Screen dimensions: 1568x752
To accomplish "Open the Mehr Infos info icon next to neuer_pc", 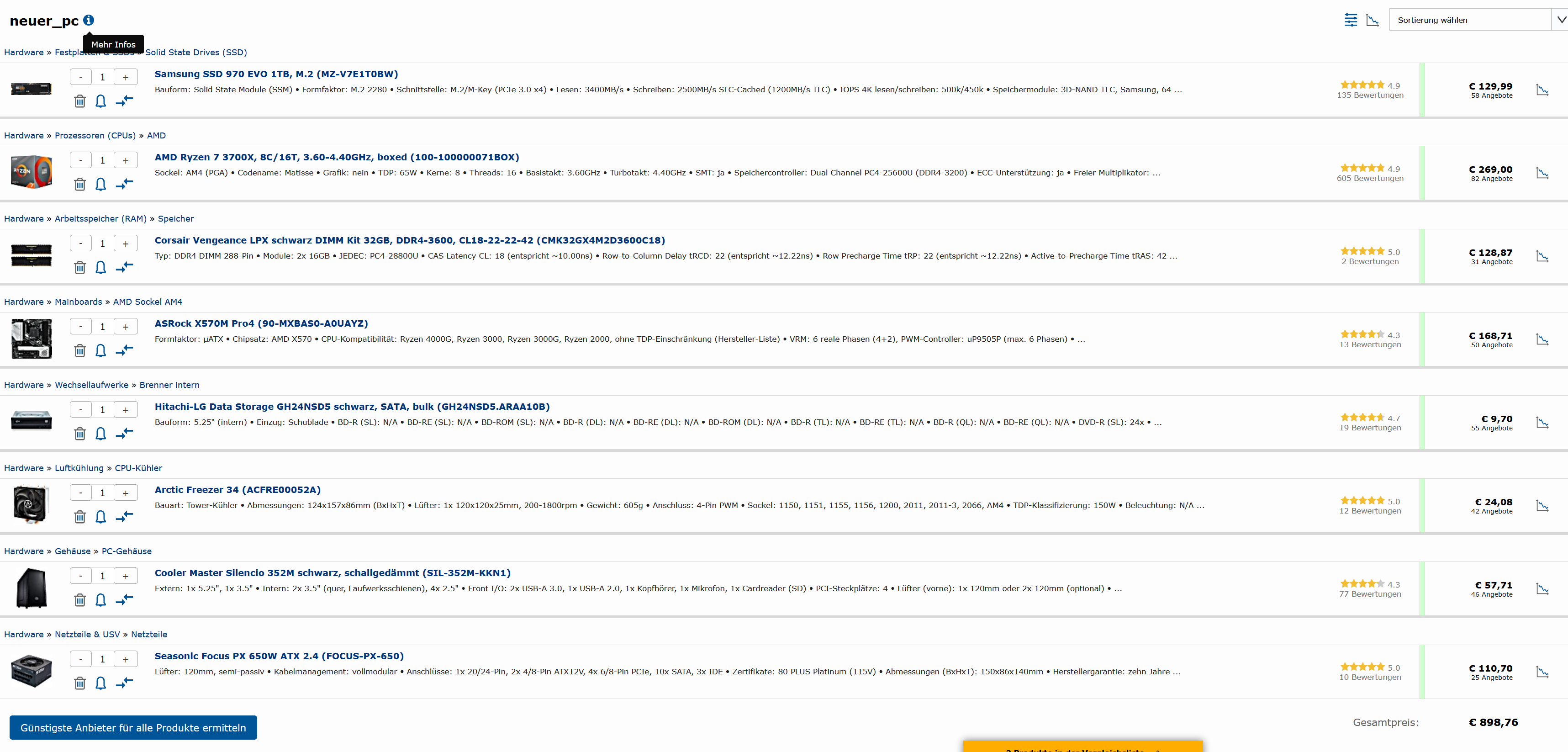I will pos(88,20).
